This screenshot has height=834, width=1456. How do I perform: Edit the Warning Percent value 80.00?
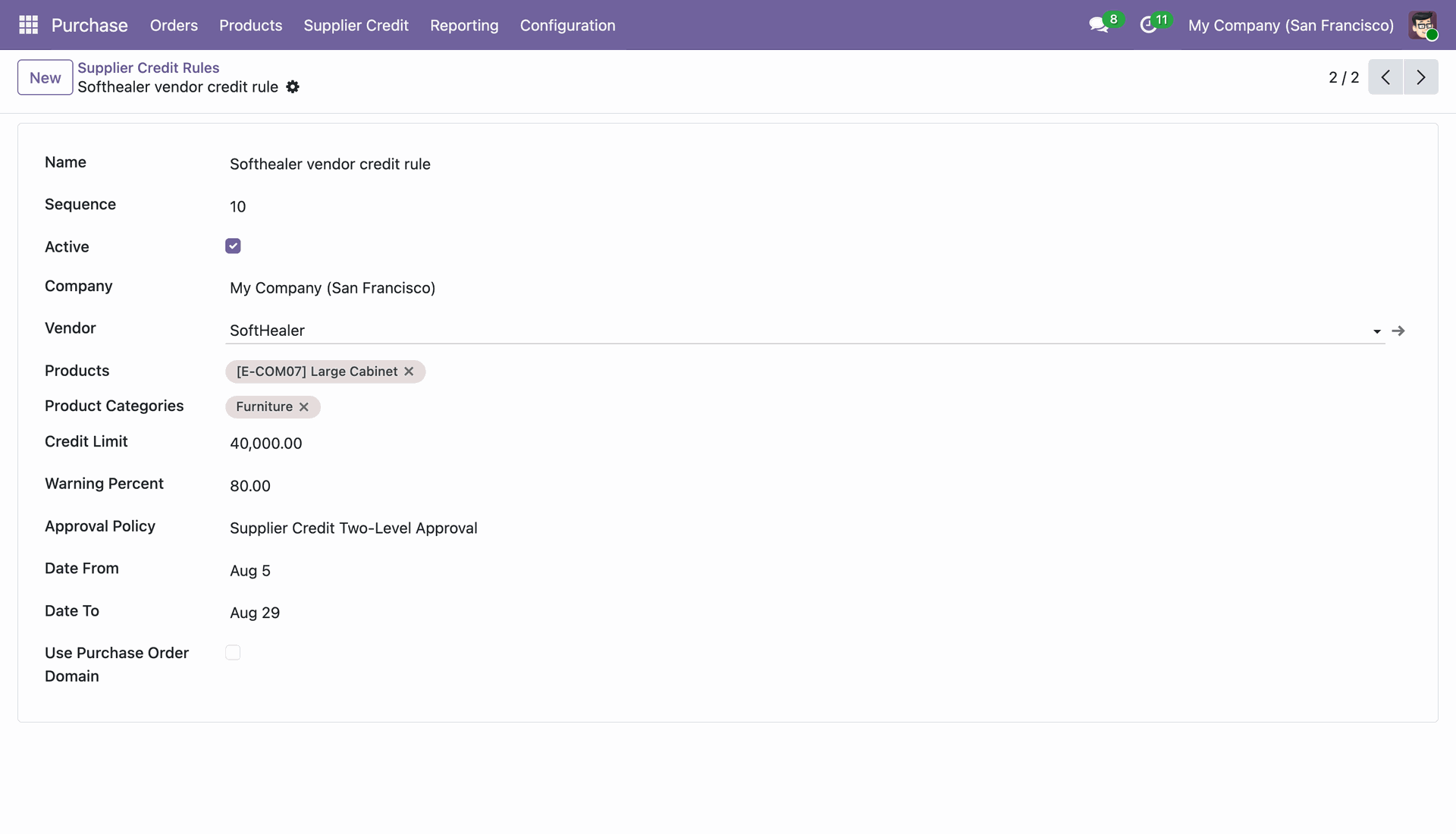[x=805, y=486]
